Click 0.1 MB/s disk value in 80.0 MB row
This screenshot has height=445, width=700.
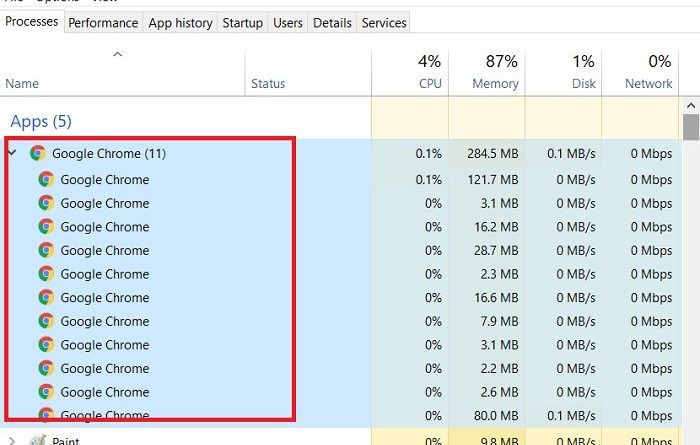(x=571, y=416)
